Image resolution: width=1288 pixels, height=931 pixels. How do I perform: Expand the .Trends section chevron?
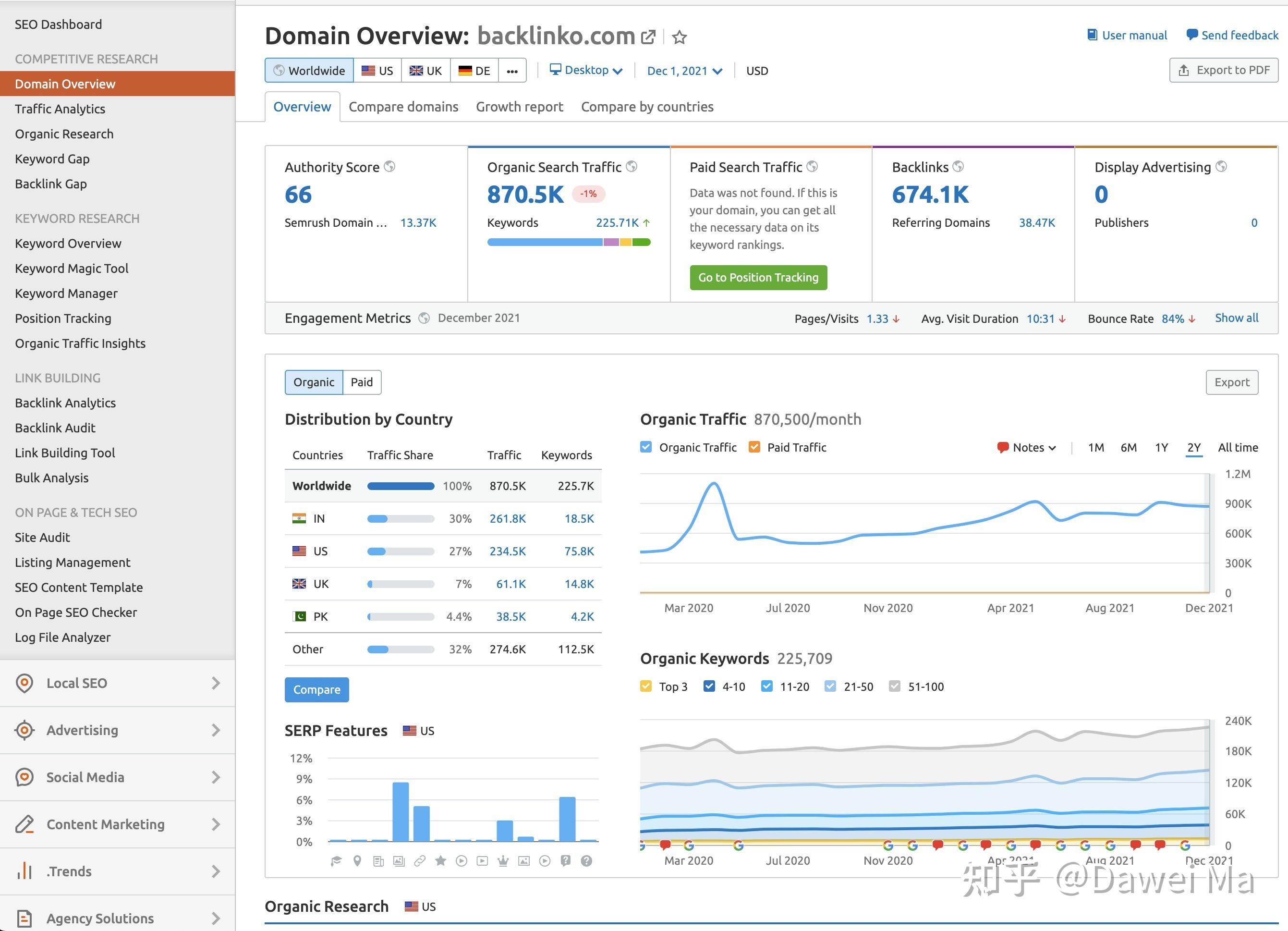click(215, 871)
